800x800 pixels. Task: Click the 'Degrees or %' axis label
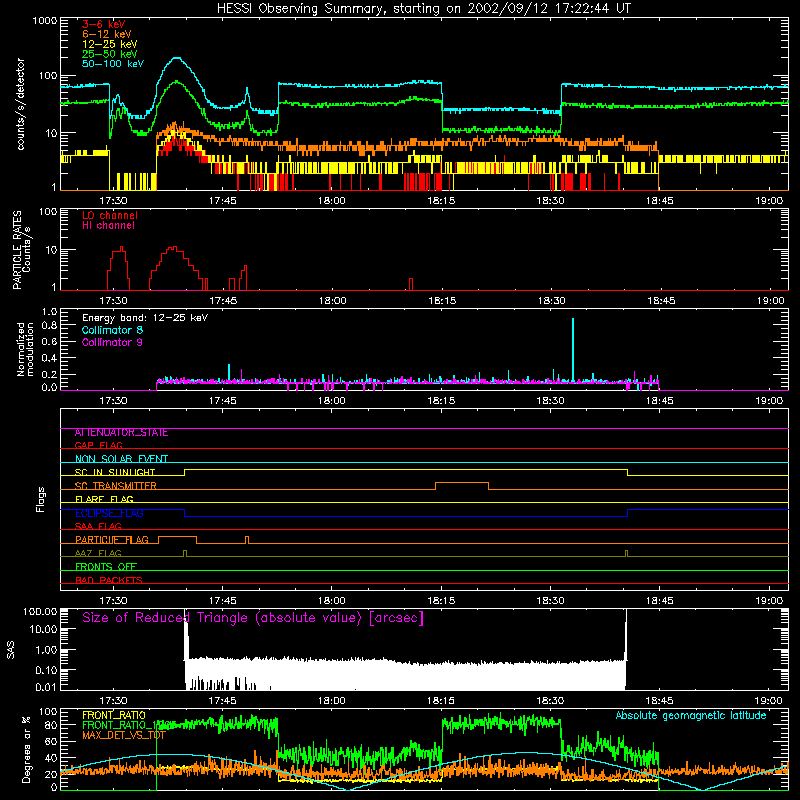pos(26,749)
